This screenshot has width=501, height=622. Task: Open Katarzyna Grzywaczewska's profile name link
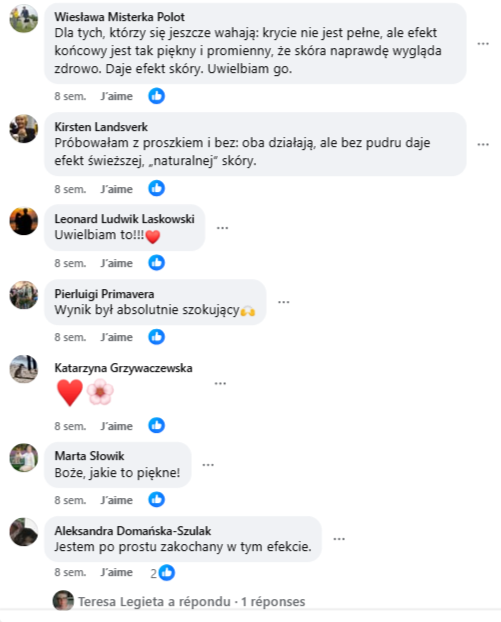123,368
